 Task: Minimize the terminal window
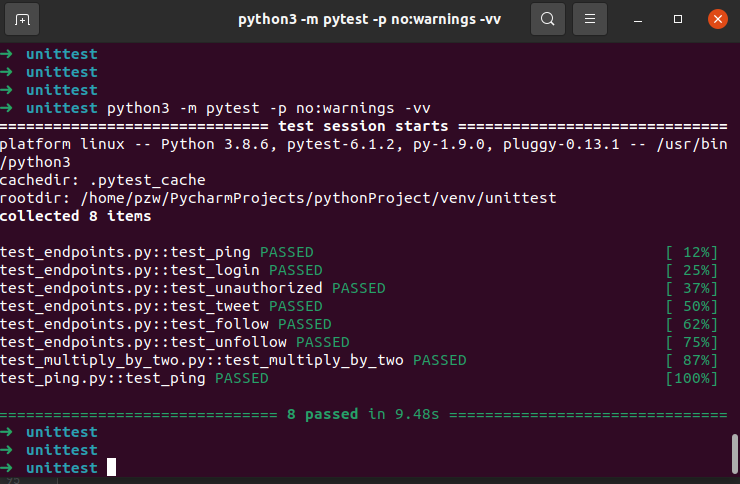(x=638, y=19)
